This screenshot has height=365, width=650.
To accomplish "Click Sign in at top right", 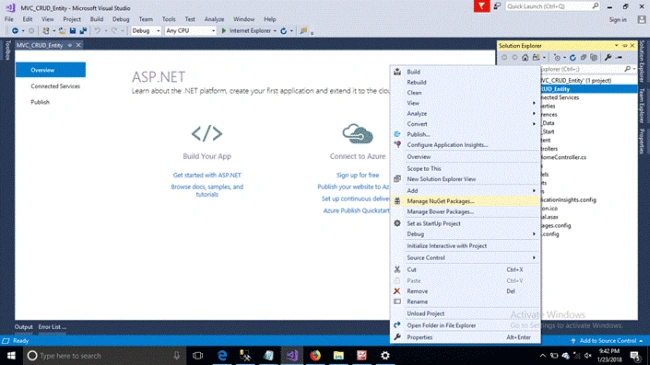I will pos(618,19).
